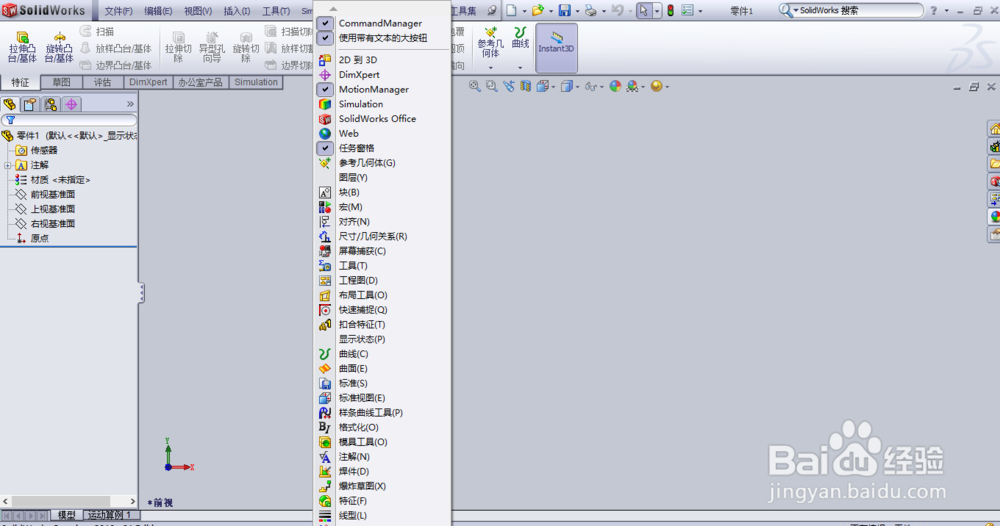1000x526 pixels.
Task: Toggle 使用带有文本的大按钮 checkmark
Action: pos(325,38)
